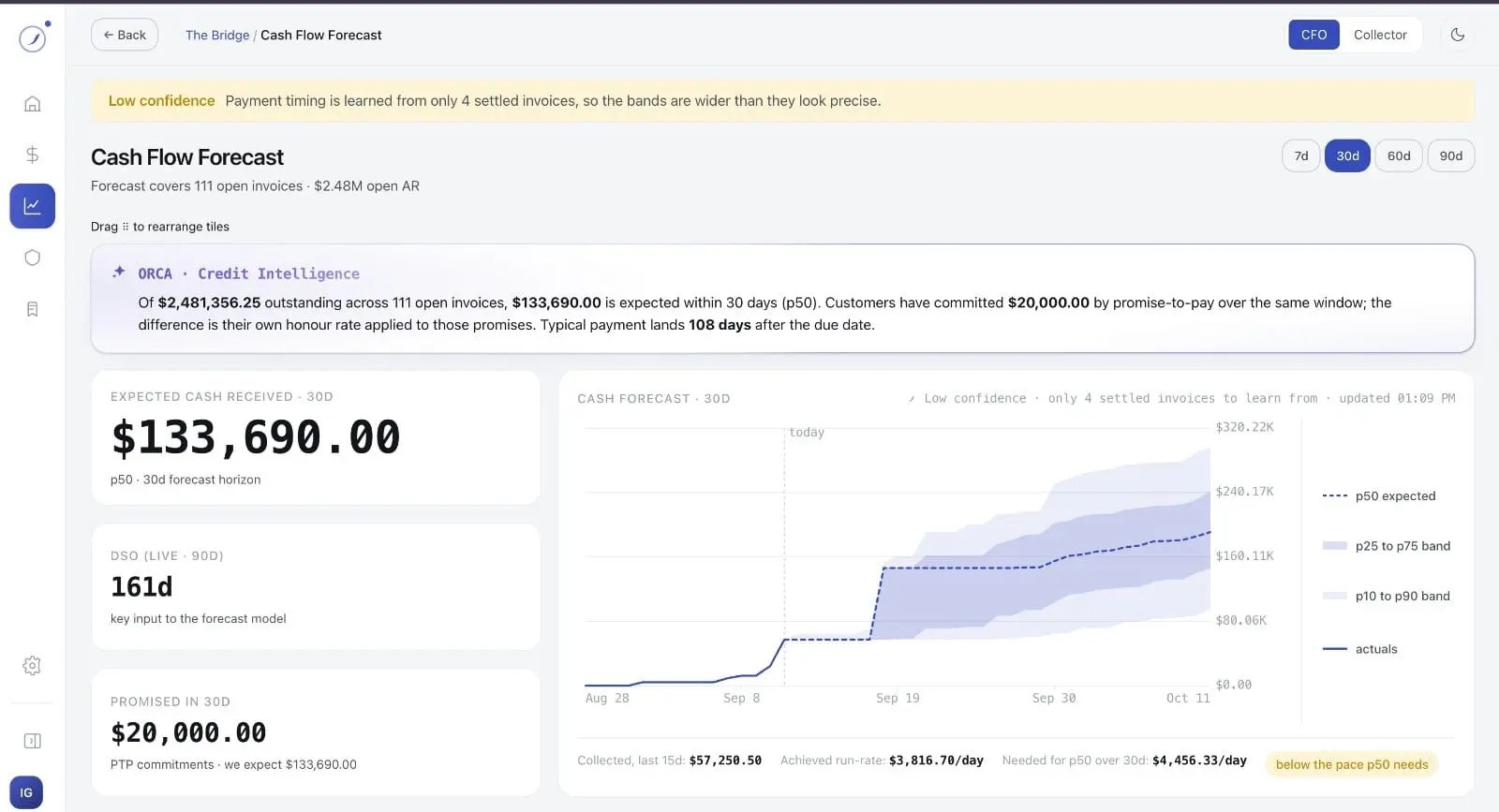This screenshot has height=812, width=1499.
Task: Open the receipt icon section in the sidebar
Action: [32, 309]
